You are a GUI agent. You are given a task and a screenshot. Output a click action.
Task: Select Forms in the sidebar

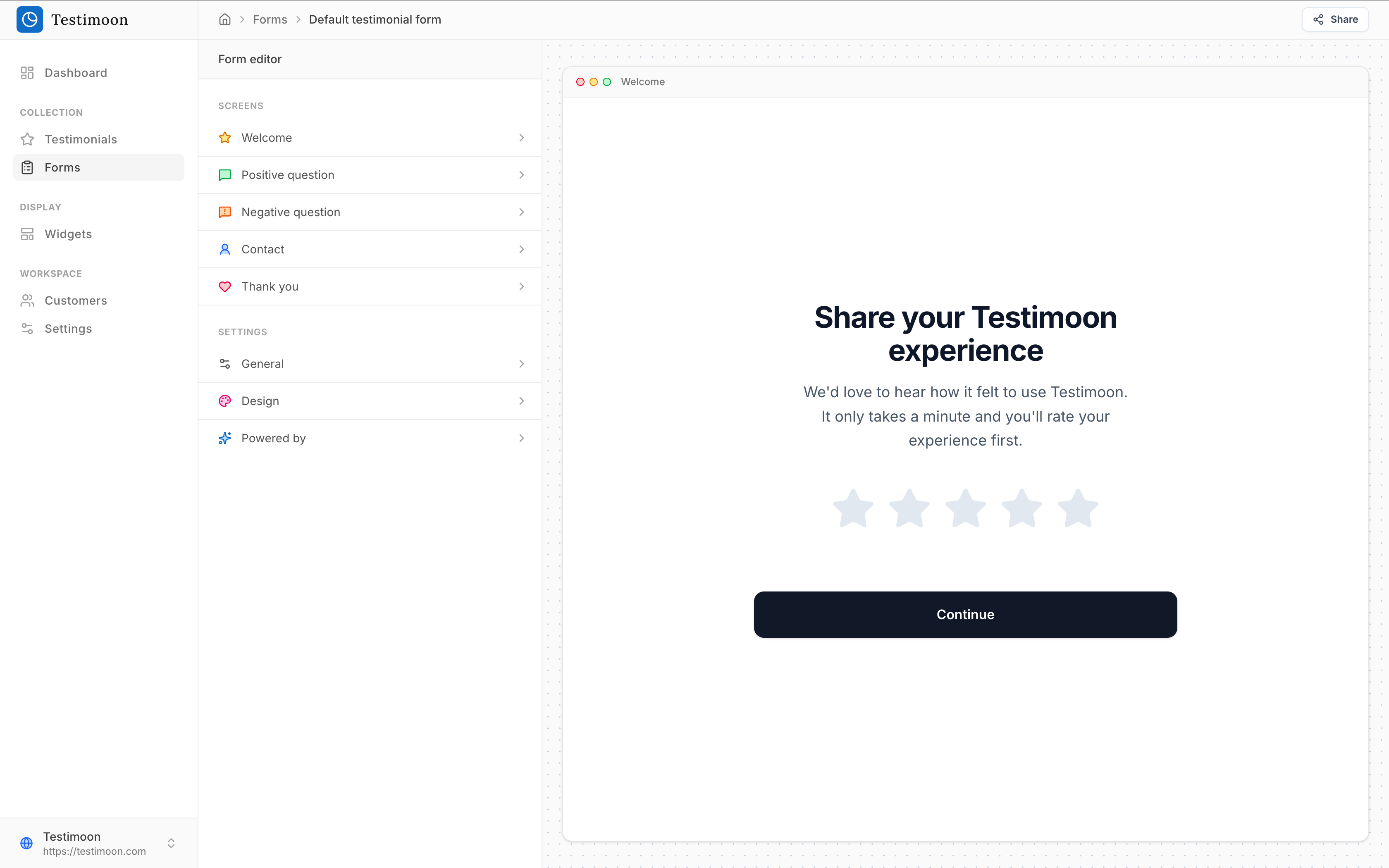click(99, 168)
